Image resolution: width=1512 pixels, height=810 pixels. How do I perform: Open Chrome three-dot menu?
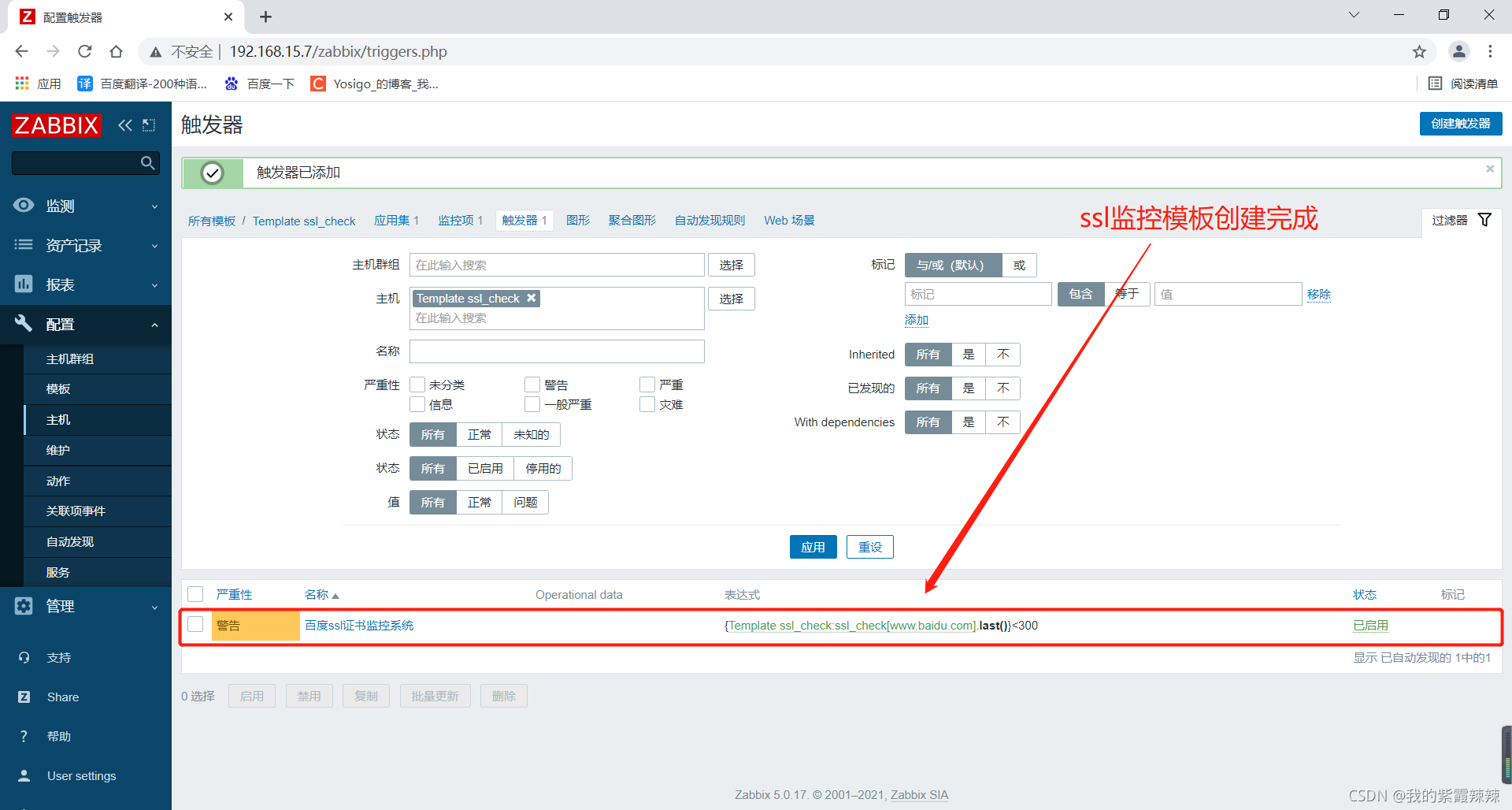coord(1490,52)
